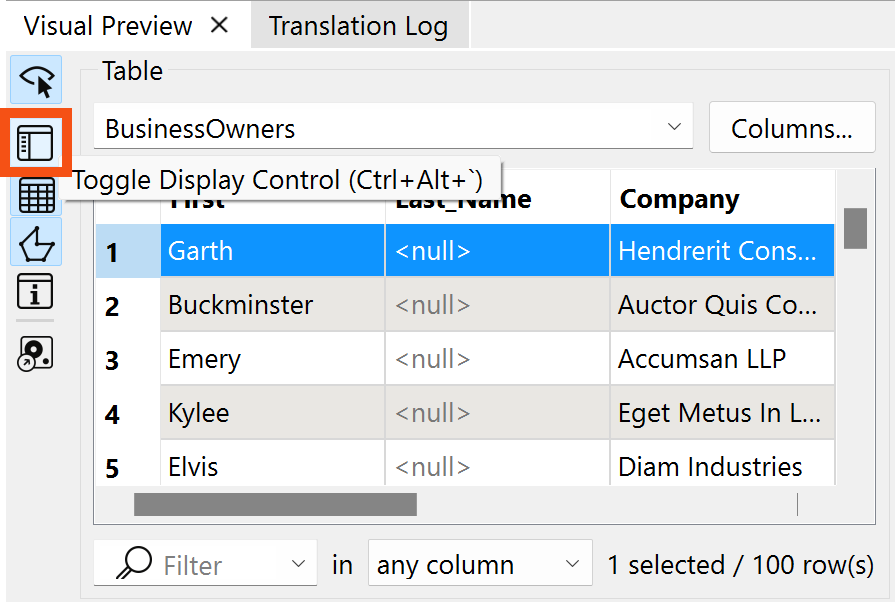
Task: Open the BusinessOwners table dropdown
Action: pos(392,128)
